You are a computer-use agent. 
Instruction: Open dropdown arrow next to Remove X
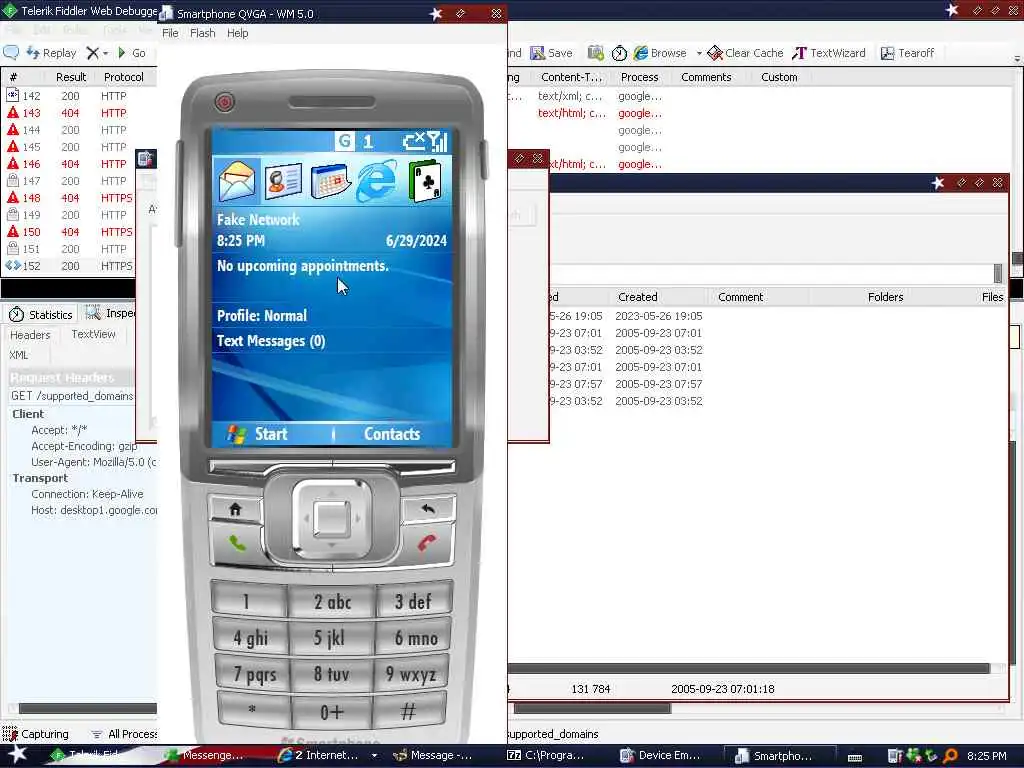click(x=105, y=54)
